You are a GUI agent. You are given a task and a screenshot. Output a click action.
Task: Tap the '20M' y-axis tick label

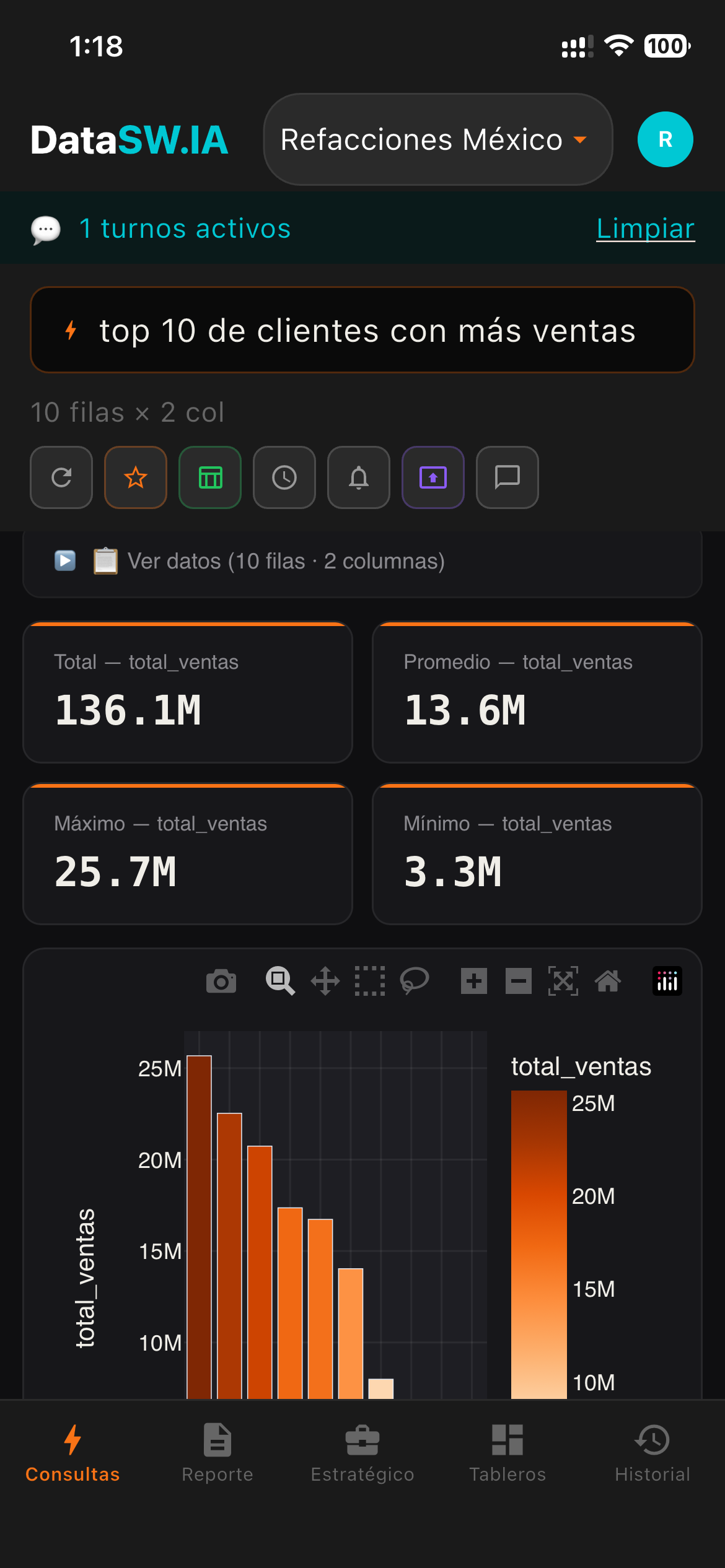(x=160, y=1160)
